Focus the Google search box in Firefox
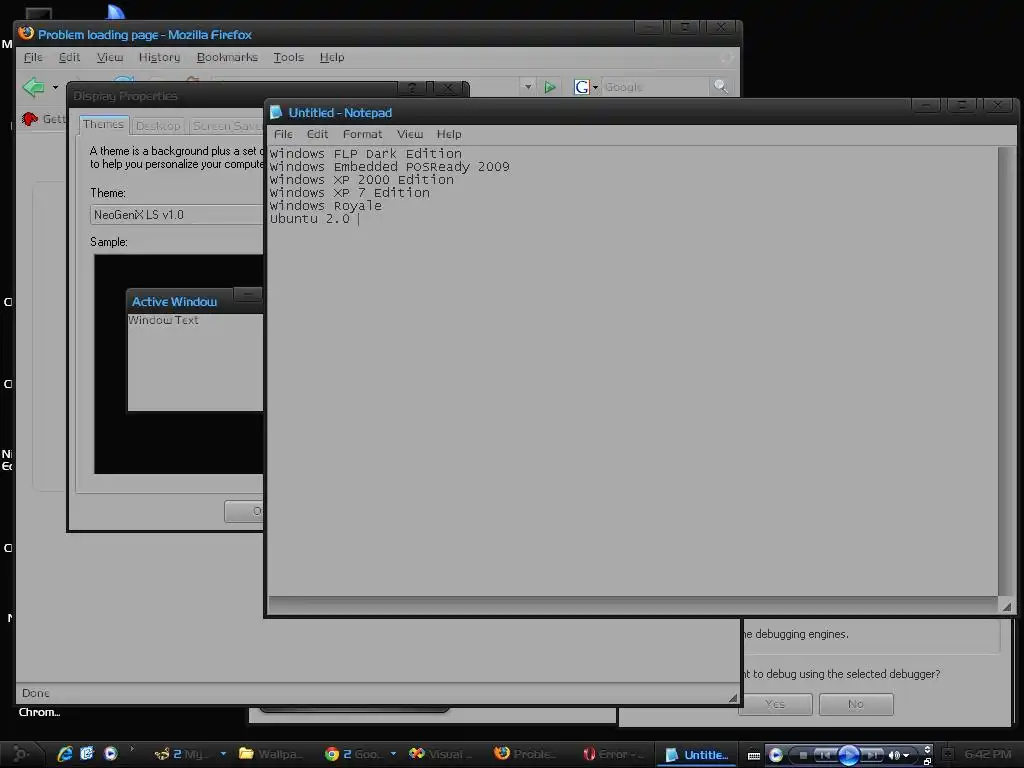This screenshot has height=768, width=1024. coord(654,87)
